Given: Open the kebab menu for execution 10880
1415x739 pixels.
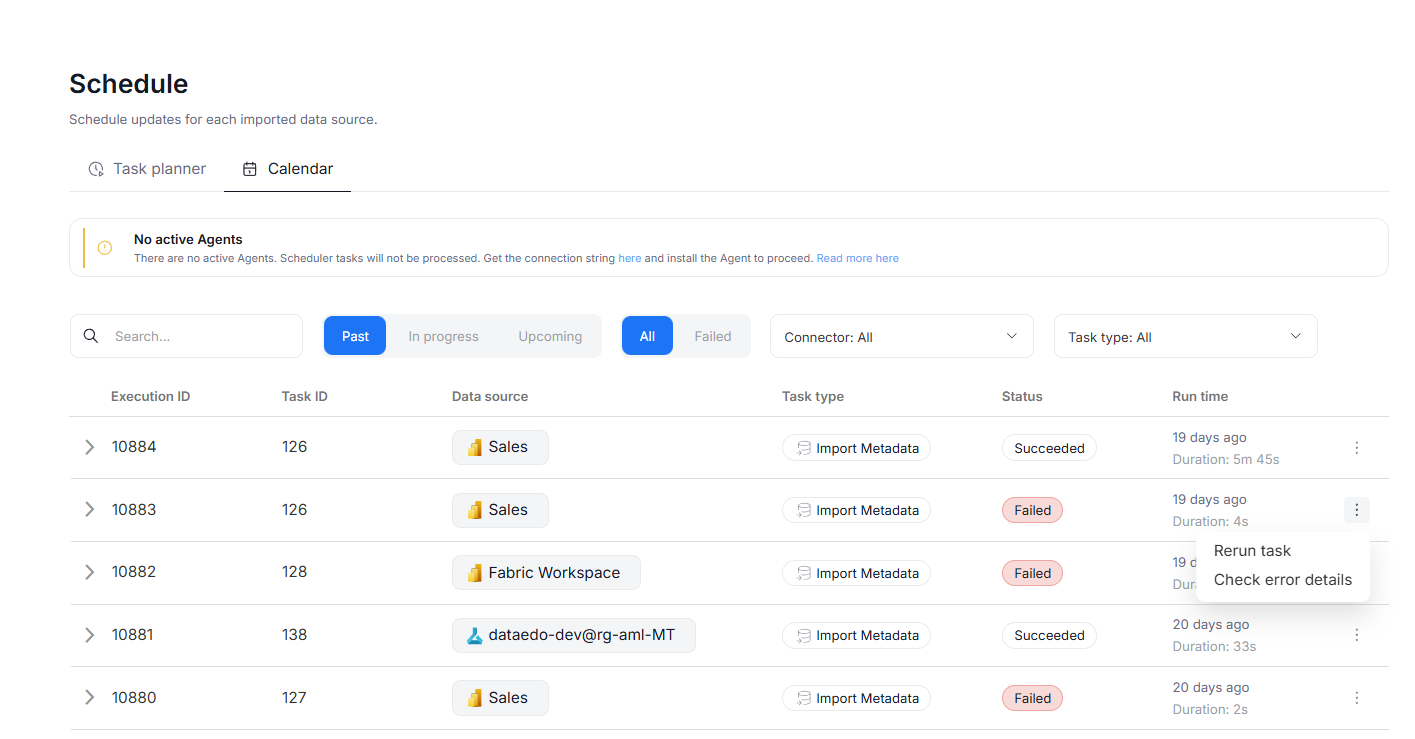Looking at the screenshot, I should click(x=1356, y=698).
